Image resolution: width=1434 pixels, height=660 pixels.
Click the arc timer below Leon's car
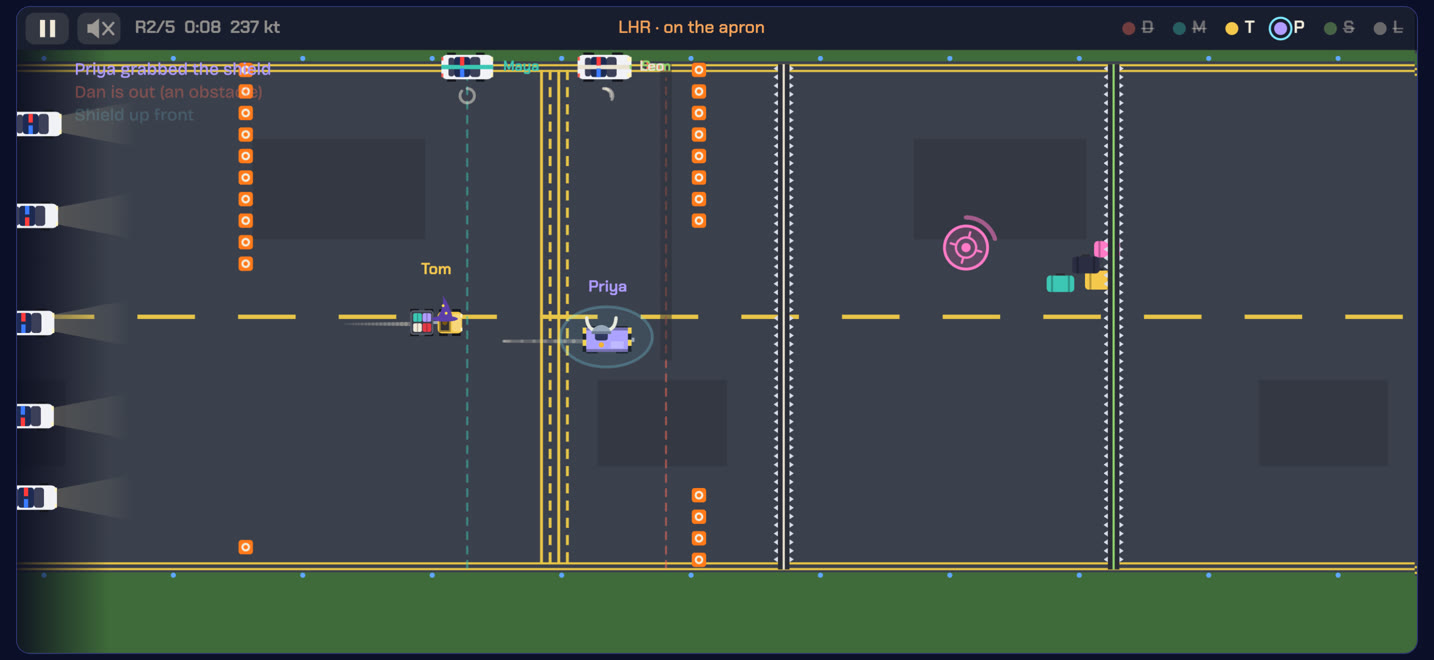click(607, 94)
